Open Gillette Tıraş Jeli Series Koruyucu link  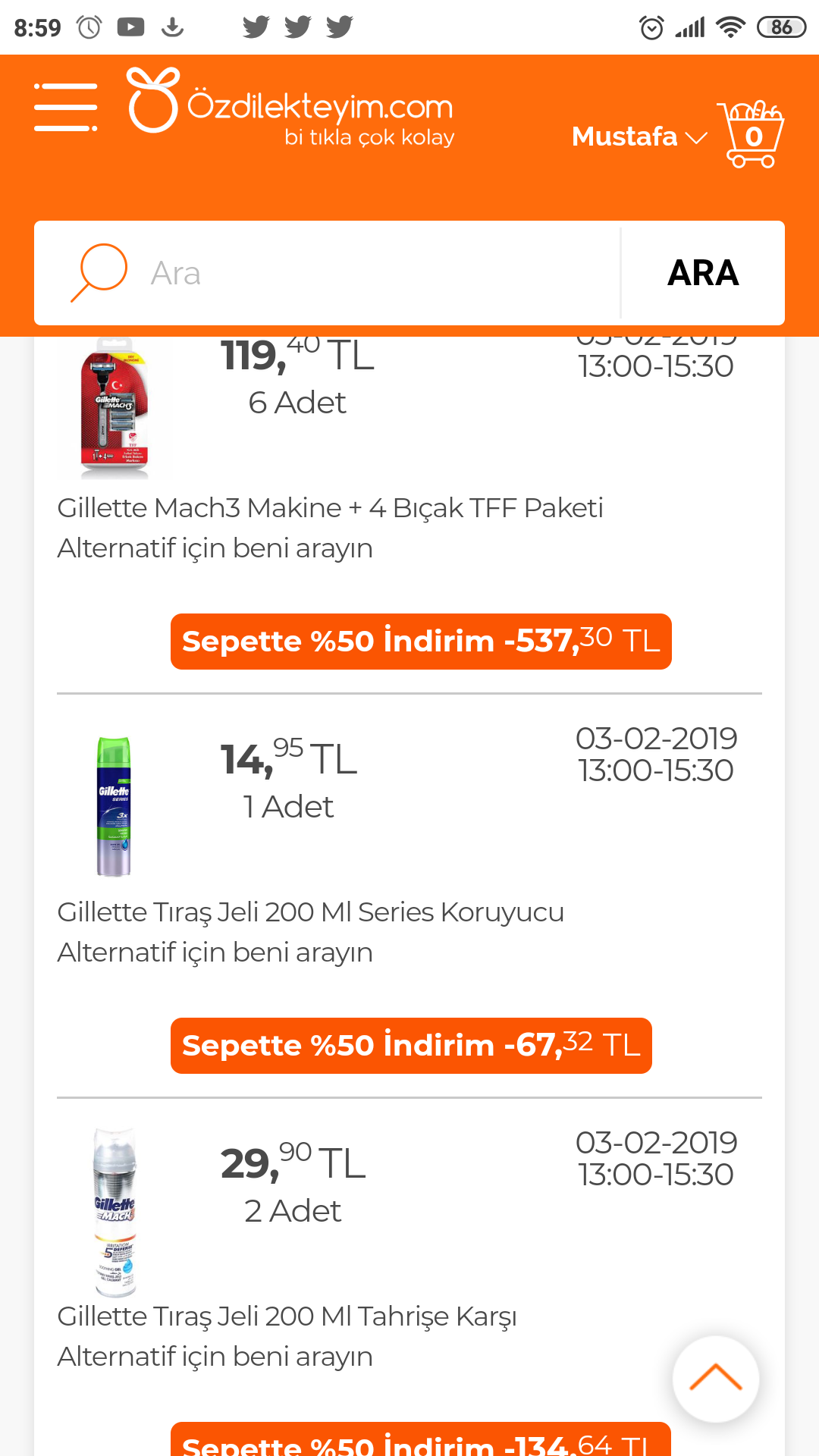(310, 912)
